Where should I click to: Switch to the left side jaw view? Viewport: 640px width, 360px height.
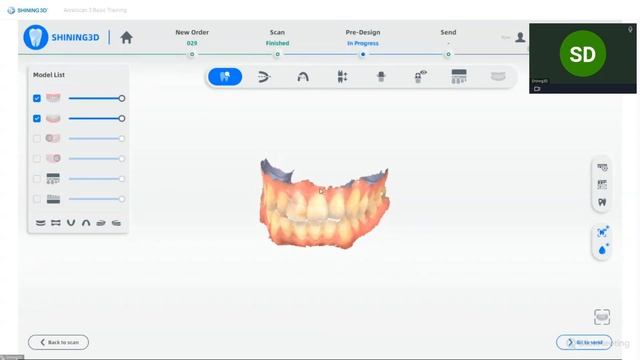point(101,223)
